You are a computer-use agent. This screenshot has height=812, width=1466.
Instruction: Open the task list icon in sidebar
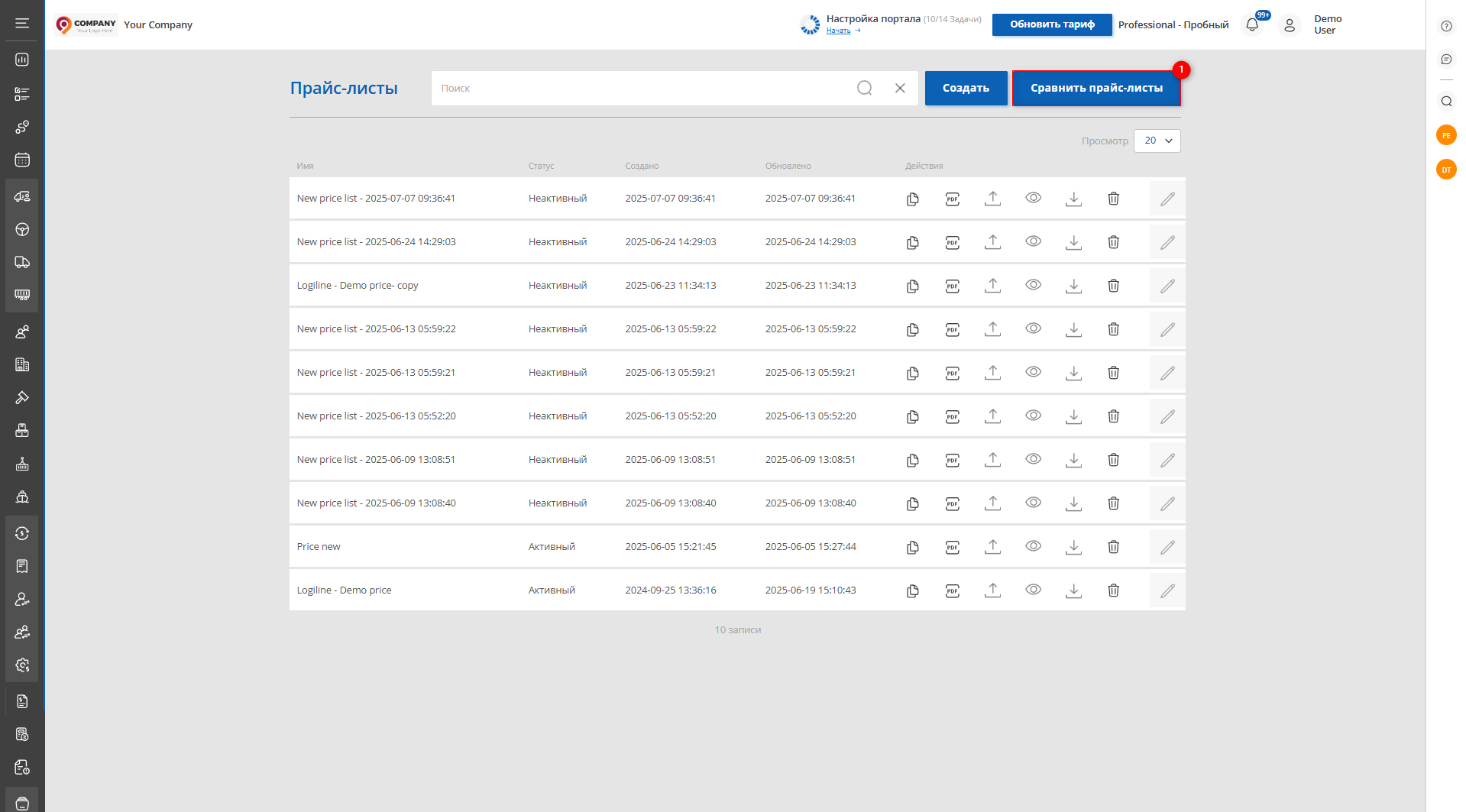coord(22,94)
